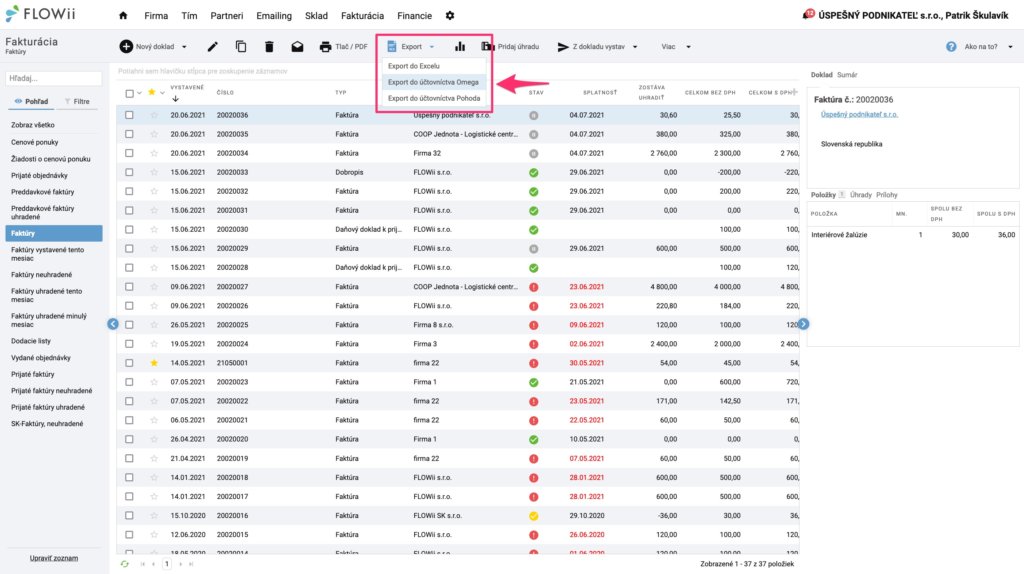1024x574 pixels.
Task: Expand right panel with blue arrow
Action: coord(803,324)
